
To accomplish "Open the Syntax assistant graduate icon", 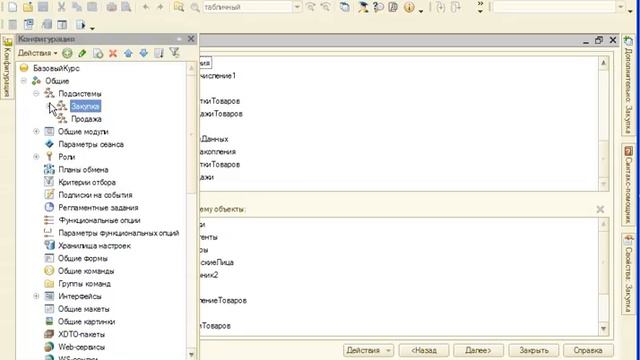I will click(363, 7).
